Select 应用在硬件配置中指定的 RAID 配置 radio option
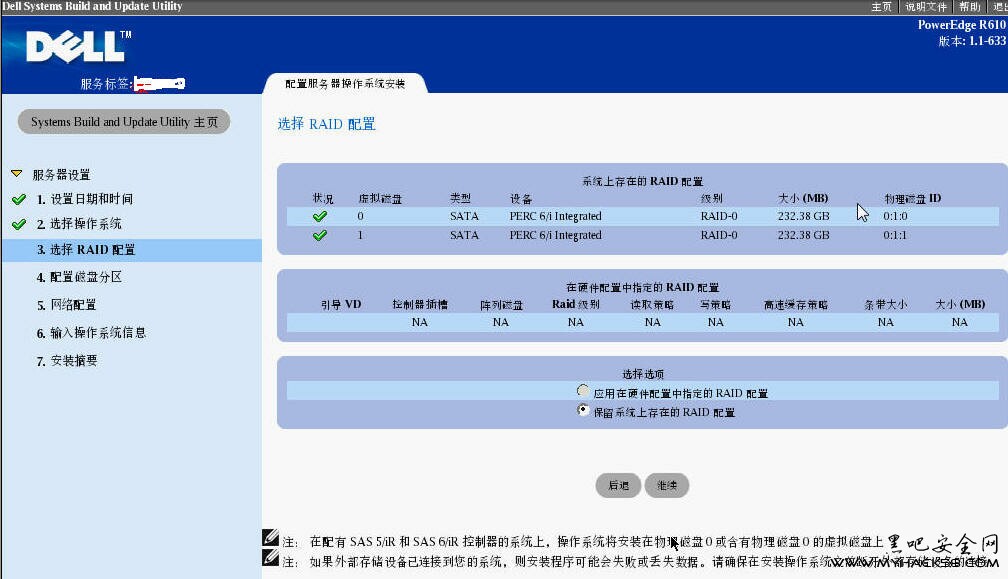The height and width of the screenshot is (579, 1008). [584, 392]
